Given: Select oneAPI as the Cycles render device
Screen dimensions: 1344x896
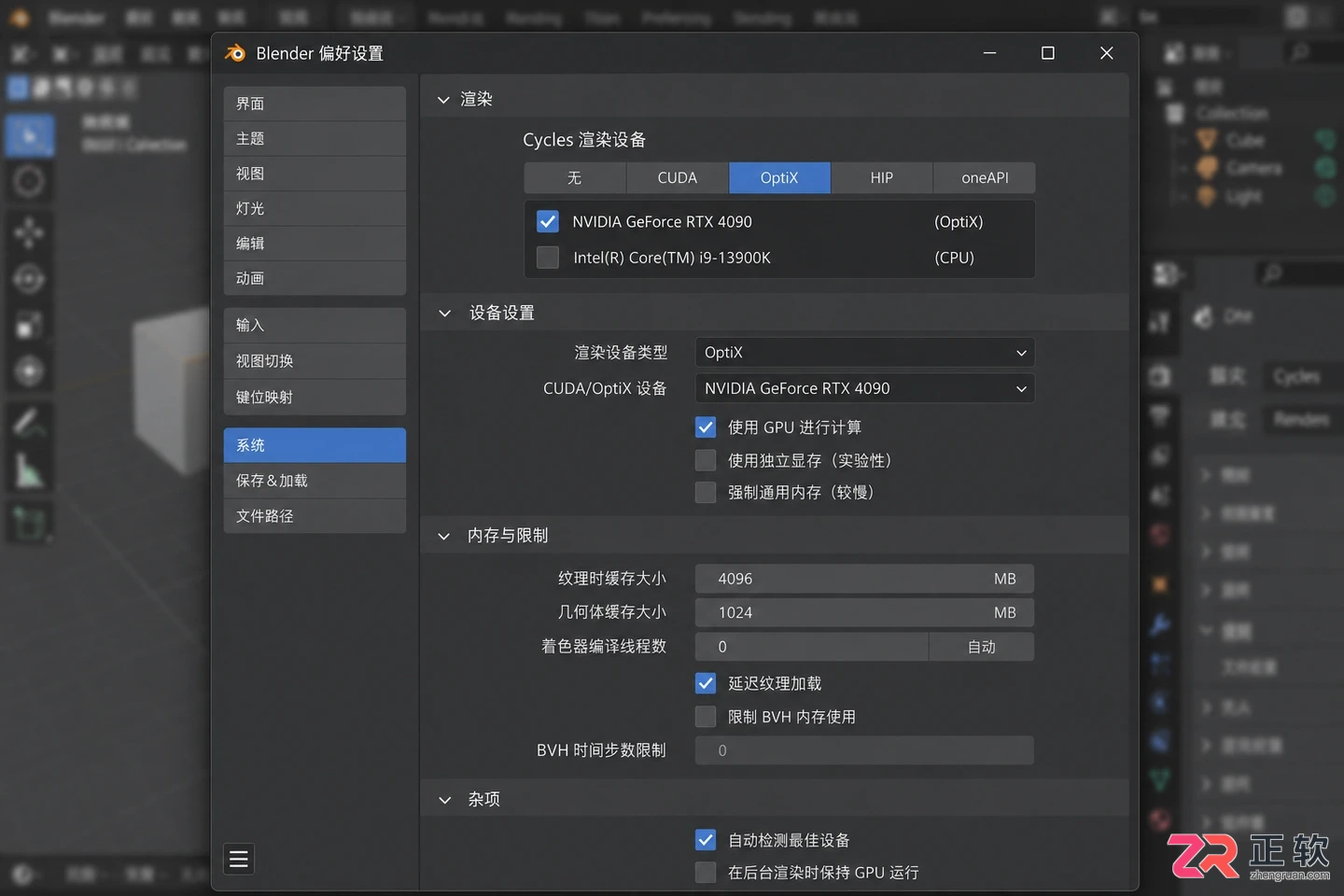Looking at the screenshot, I should point(985,177).
